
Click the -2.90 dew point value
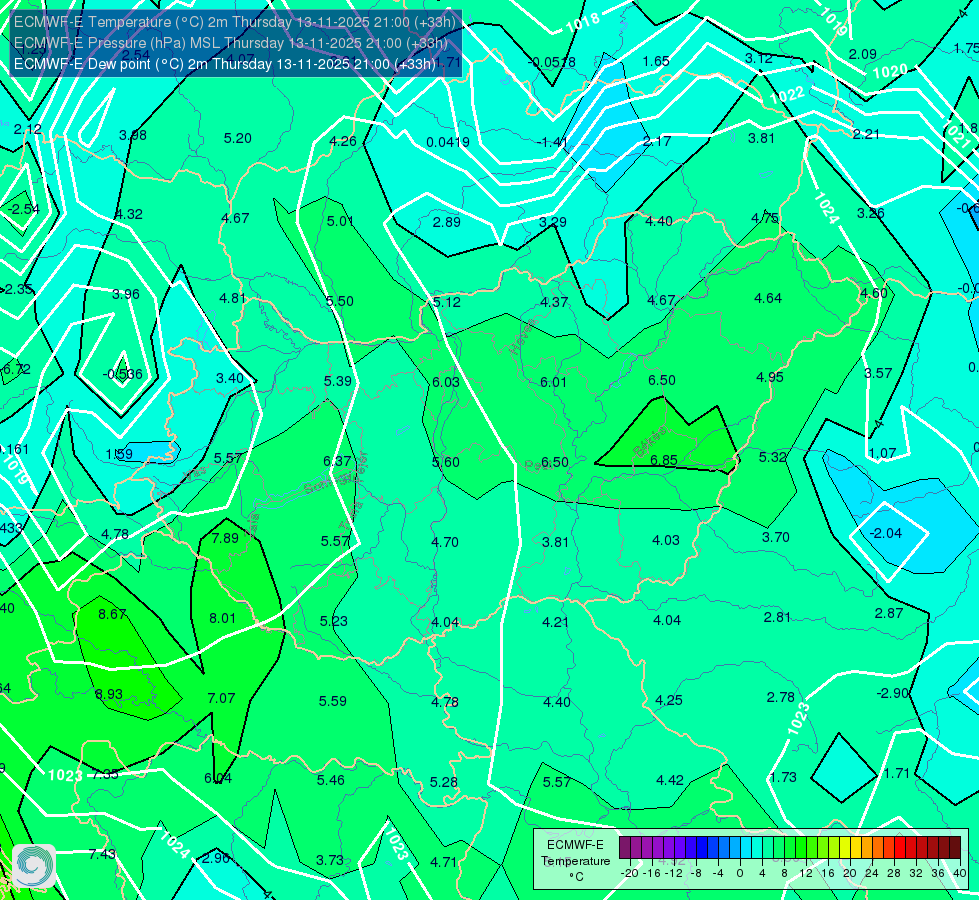point(892,693)
